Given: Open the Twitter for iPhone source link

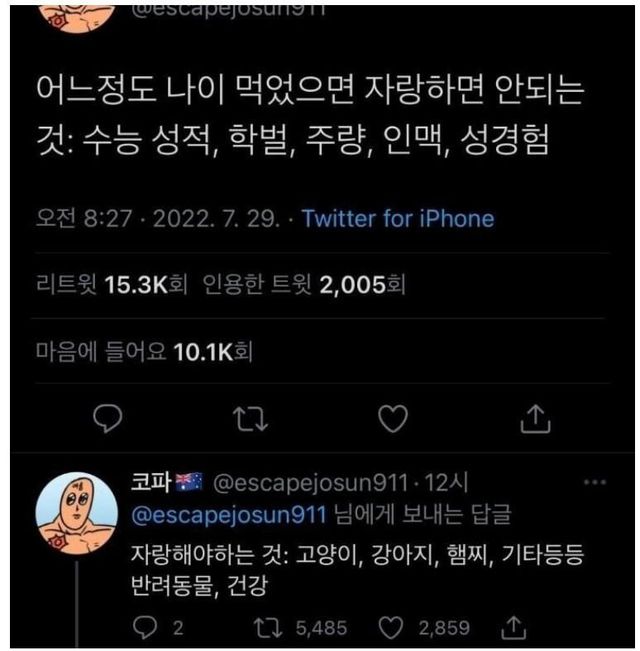Looking at the screenshot, I should pos(398,218).
